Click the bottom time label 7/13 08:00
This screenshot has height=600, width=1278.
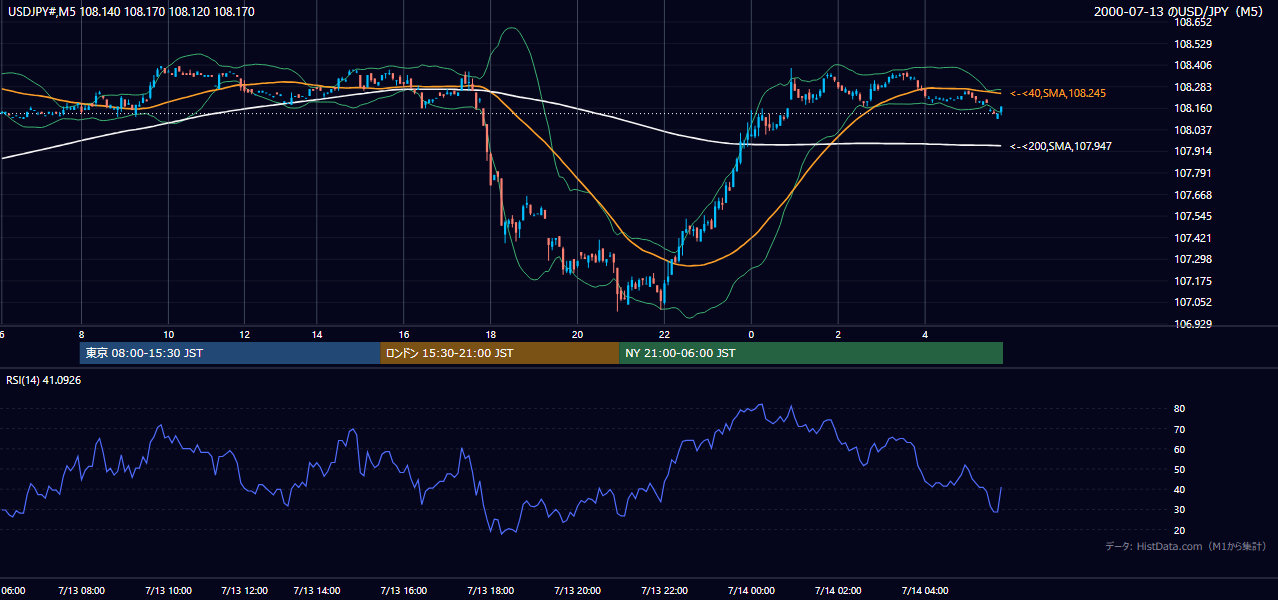[x=81, y=590]
